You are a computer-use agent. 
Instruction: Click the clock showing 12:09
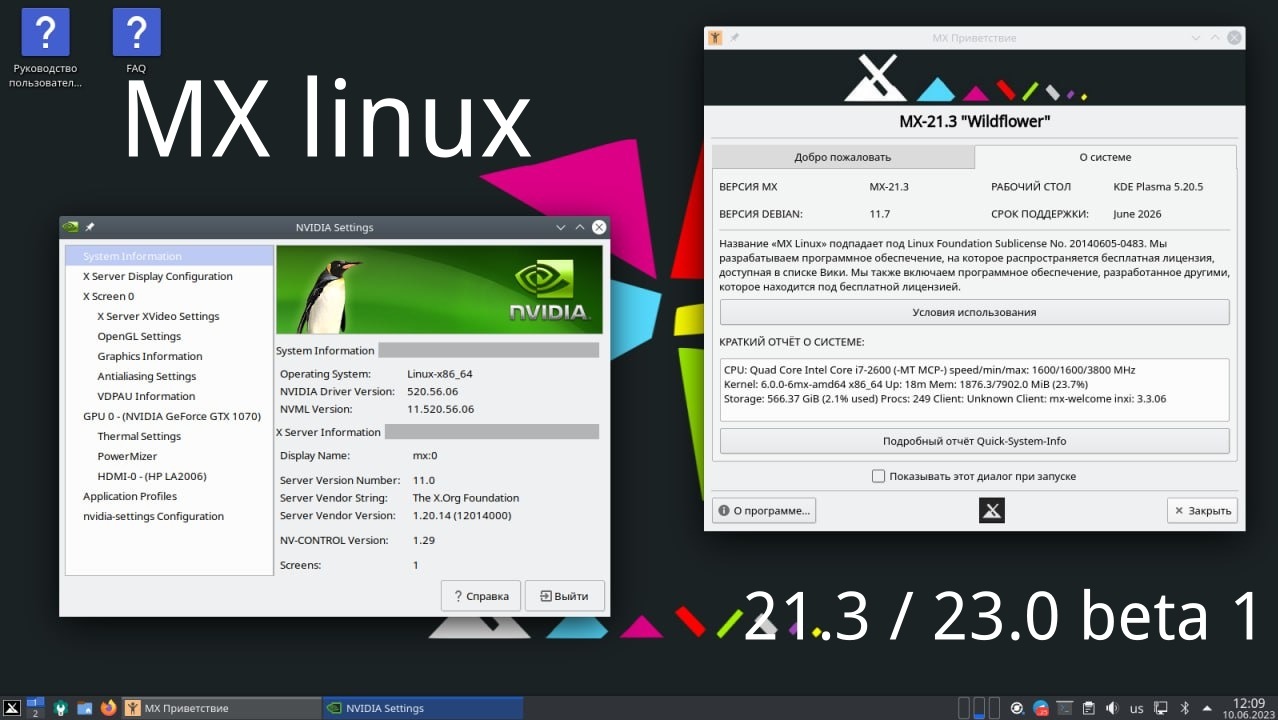(x=1250, y=708)
